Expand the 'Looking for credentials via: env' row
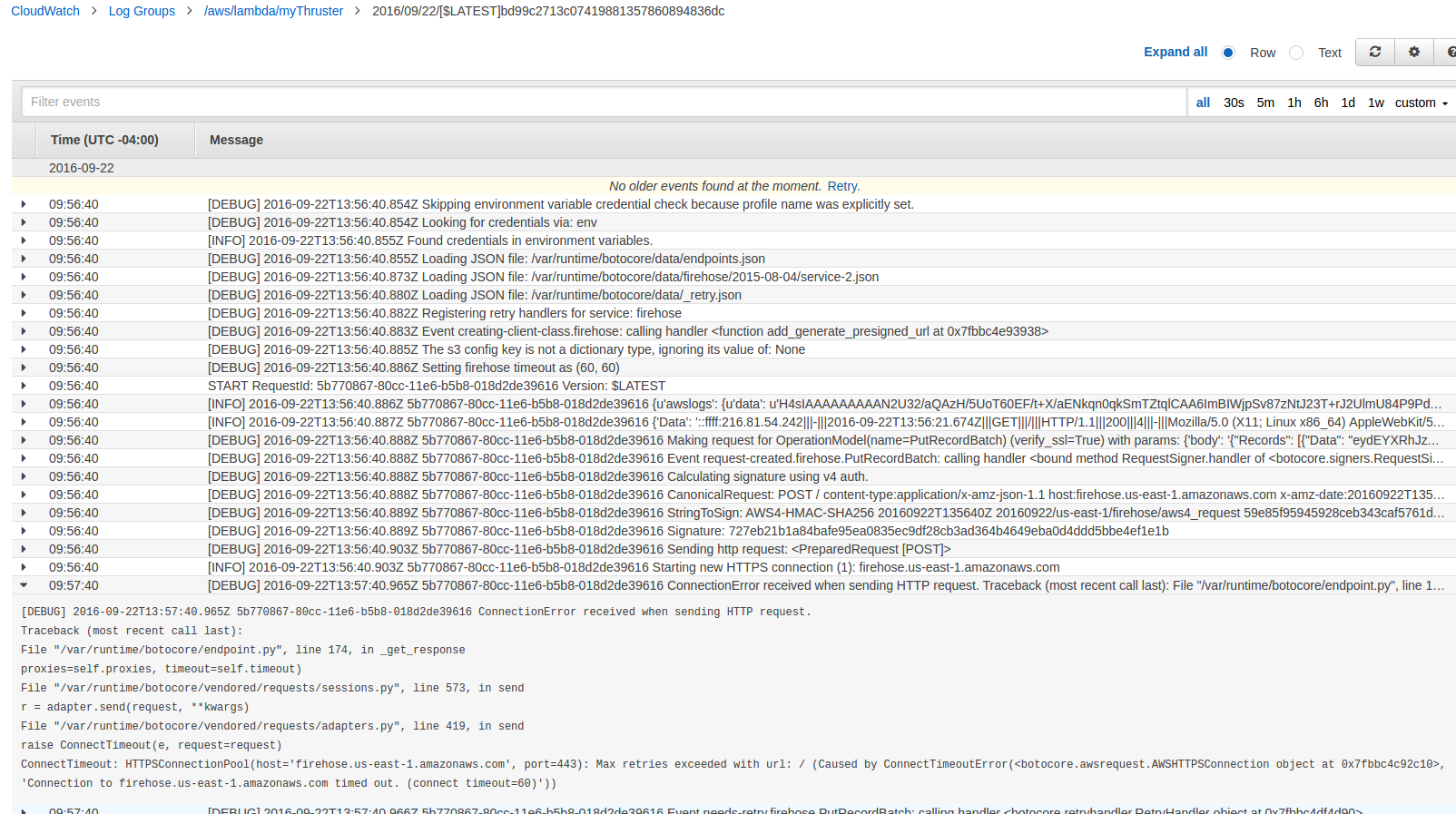This screenshot has height=814, width=1456. pos(24,222)
